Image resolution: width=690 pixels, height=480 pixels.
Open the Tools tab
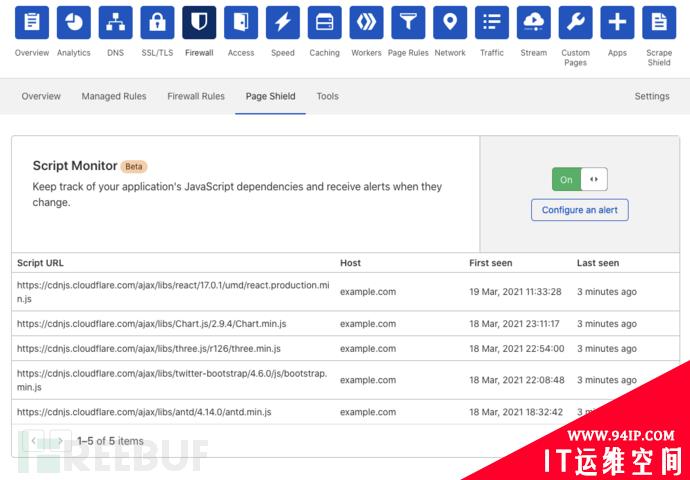pyautogui.click(x=327, y=96)
